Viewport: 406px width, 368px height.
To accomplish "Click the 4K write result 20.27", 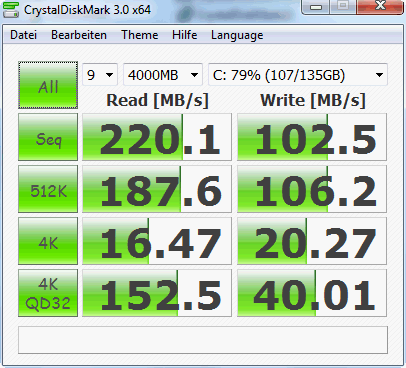I will click(312, 241).
